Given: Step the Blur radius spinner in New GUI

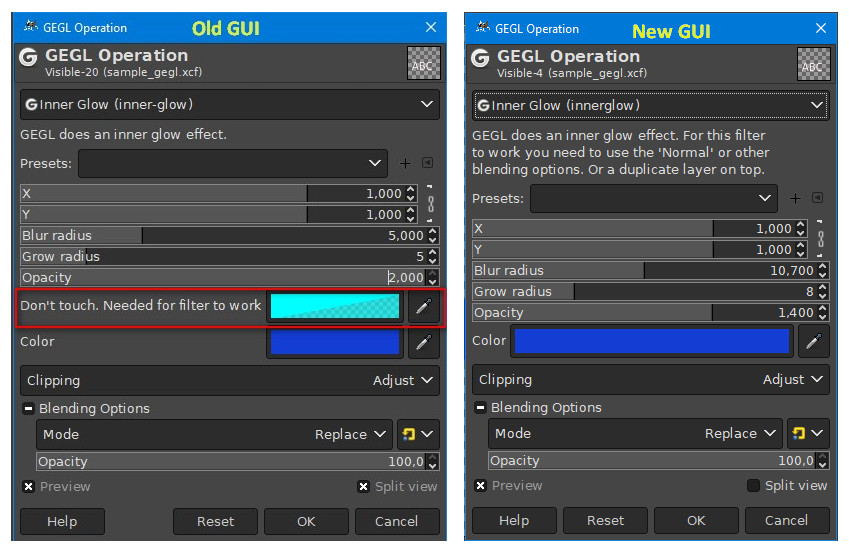Looking at the screenshot, I should (x=823, y=270).
